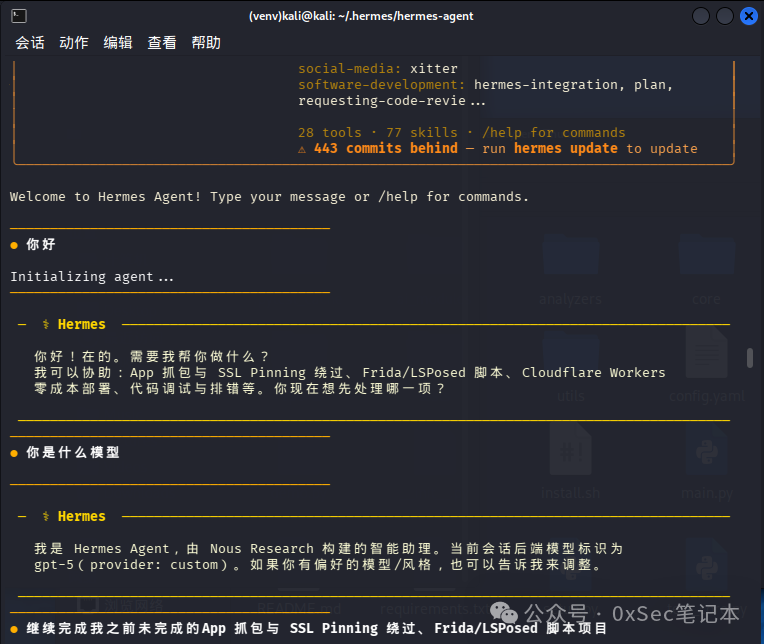
Task: Open the 动作 menu
Action: coord(74,43)
